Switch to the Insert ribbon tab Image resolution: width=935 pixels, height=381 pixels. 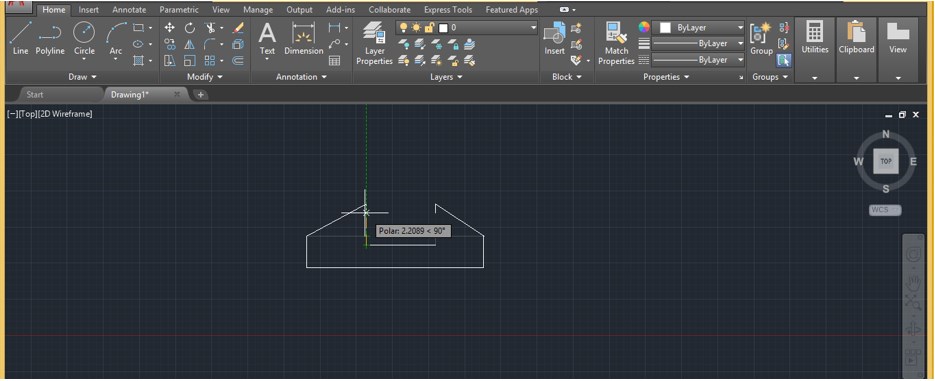pos(89,10)
